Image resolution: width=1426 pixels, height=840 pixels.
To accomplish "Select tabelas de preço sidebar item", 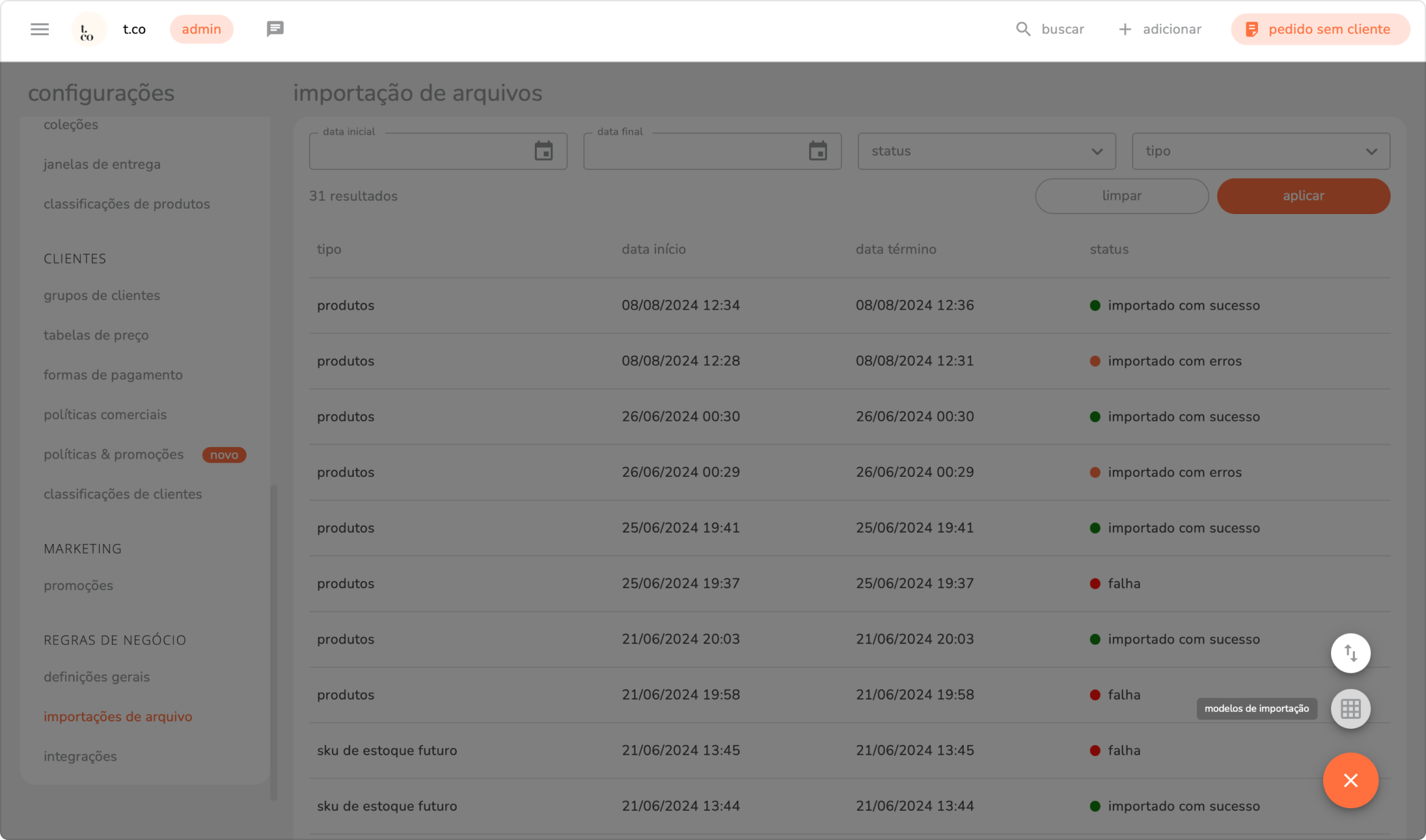I will point(96,335).
